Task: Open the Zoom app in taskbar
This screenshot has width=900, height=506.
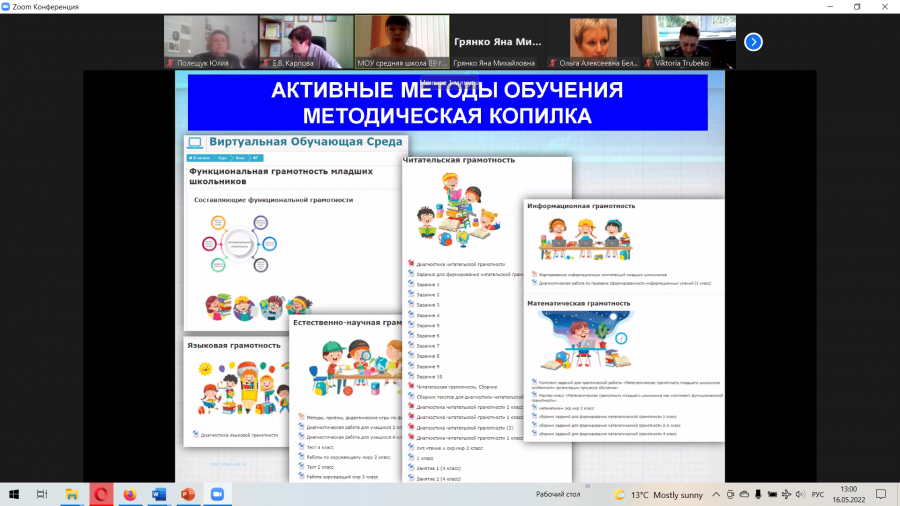Action: 217,494
